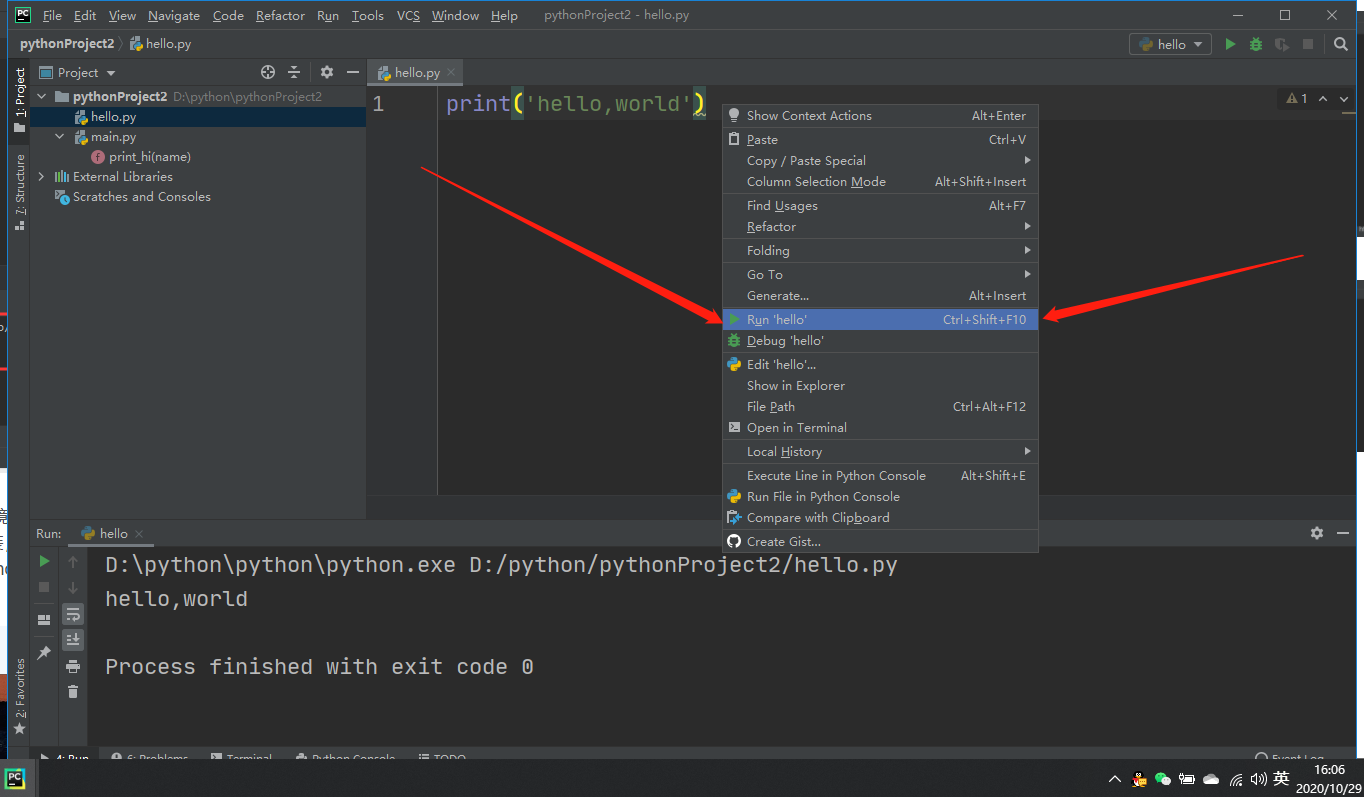
Task: Close the hello tab in the Run panel
Action: 139,534
